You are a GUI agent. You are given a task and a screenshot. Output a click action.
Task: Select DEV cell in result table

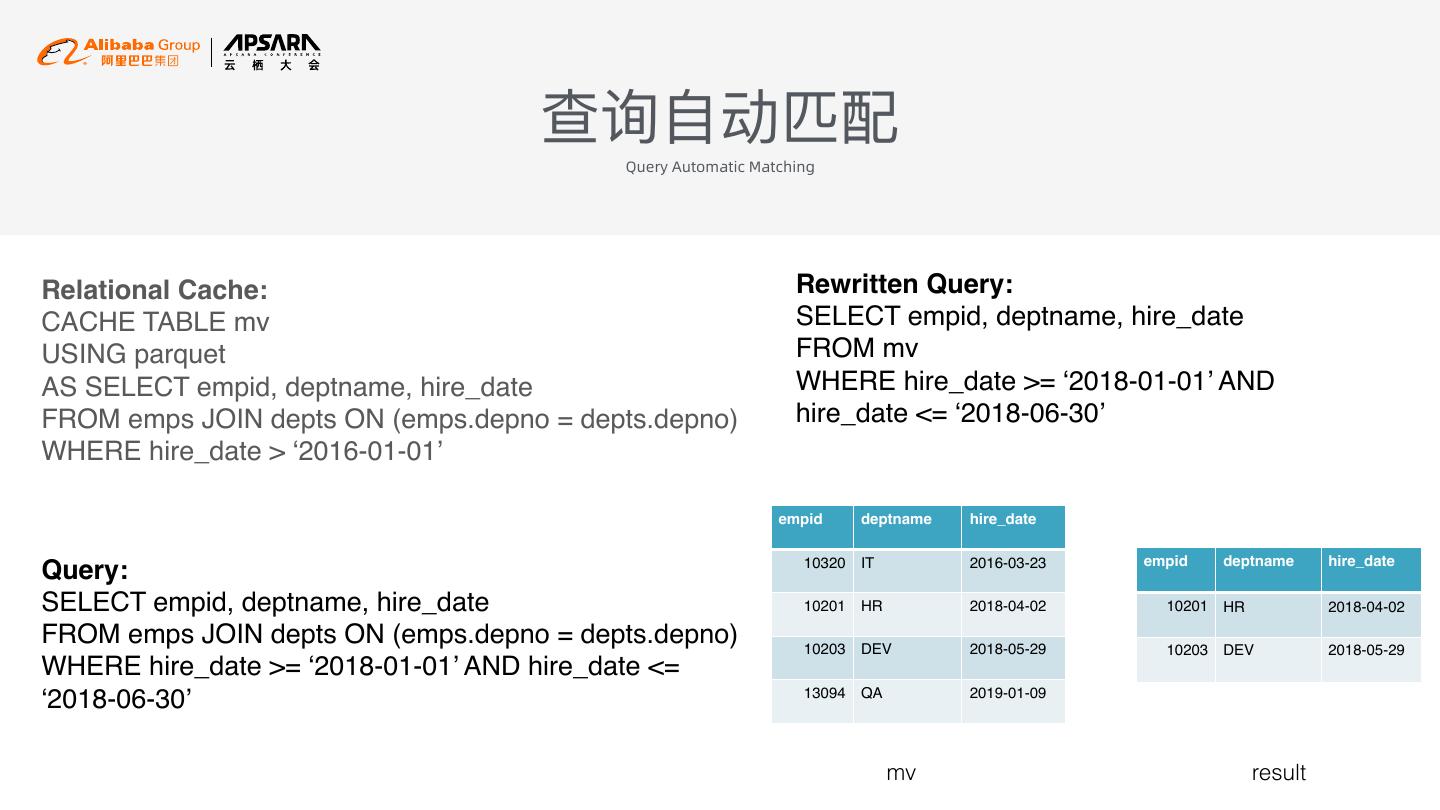tap(1238, 650)
